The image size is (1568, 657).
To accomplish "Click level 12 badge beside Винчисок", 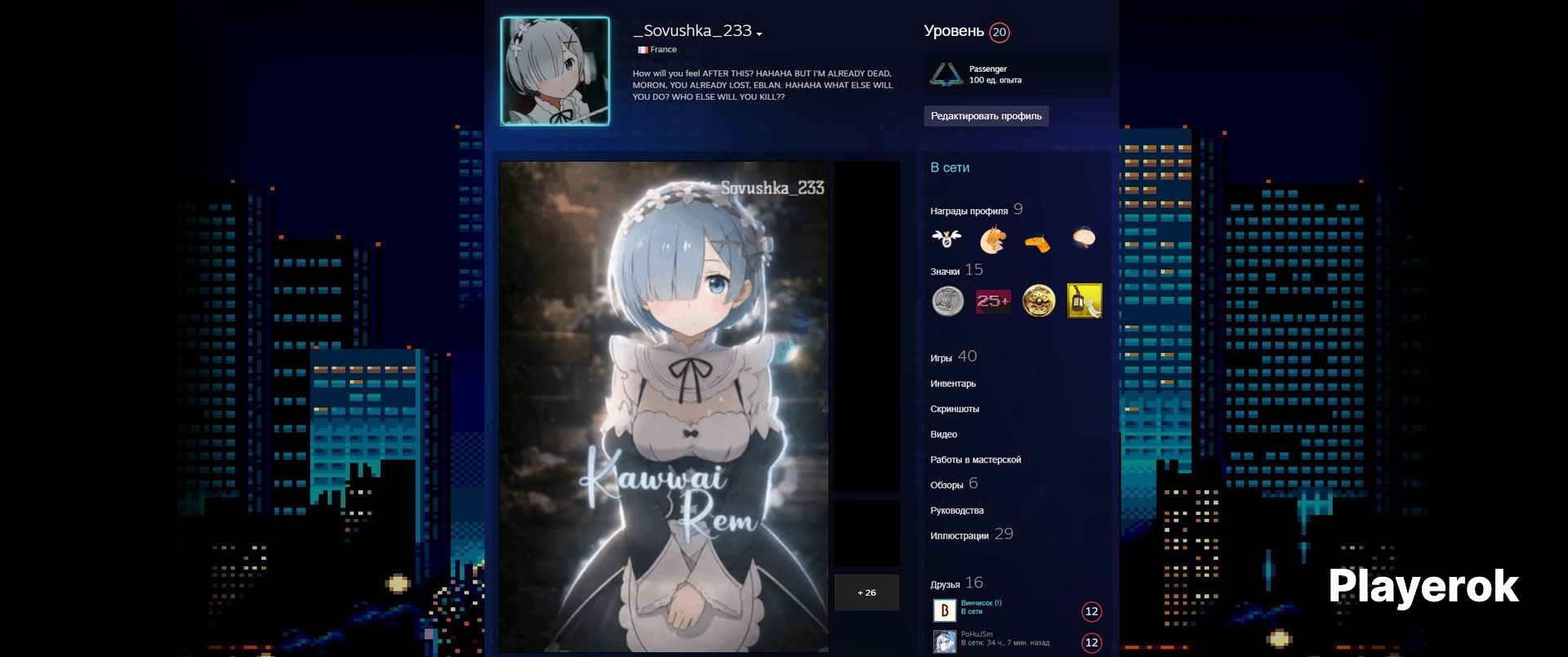I will tap(1091, 611).
